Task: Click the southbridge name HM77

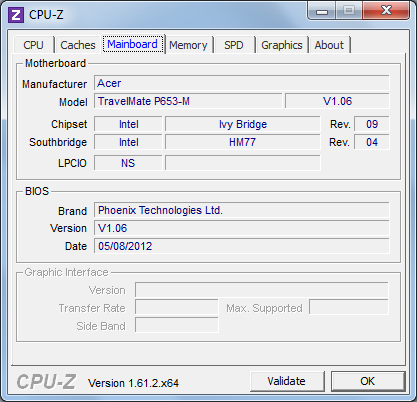Action: [243, 142]
